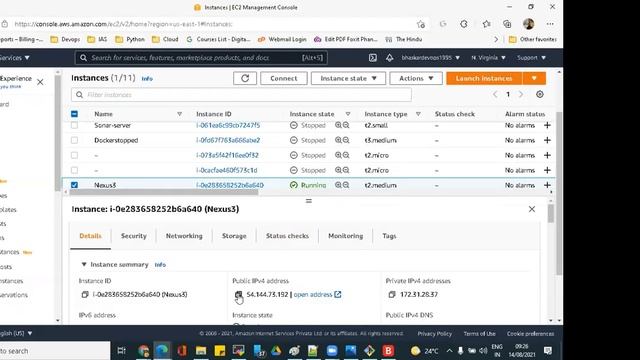
Task: Click the details panel vertical scrollbar
Action: pos(551,213)
